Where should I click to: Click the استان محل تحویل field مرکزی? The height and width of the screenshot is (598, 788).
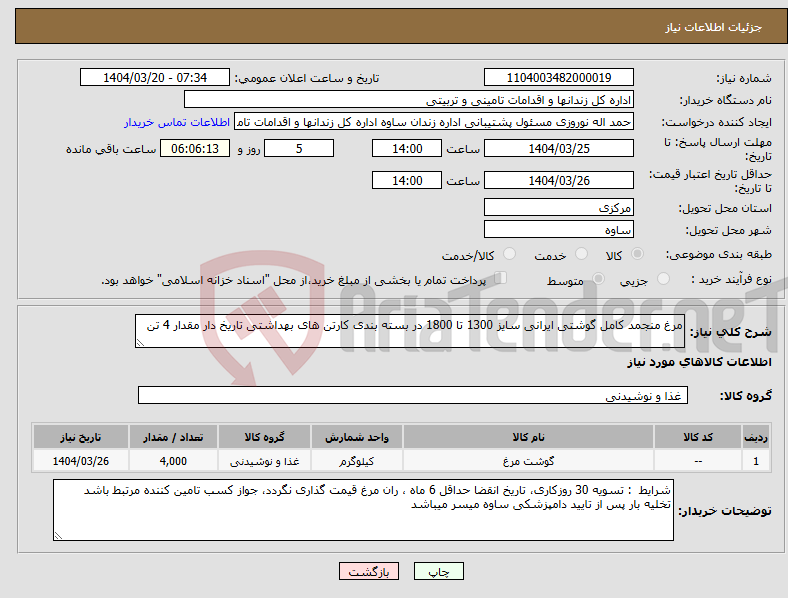[559, 207]
